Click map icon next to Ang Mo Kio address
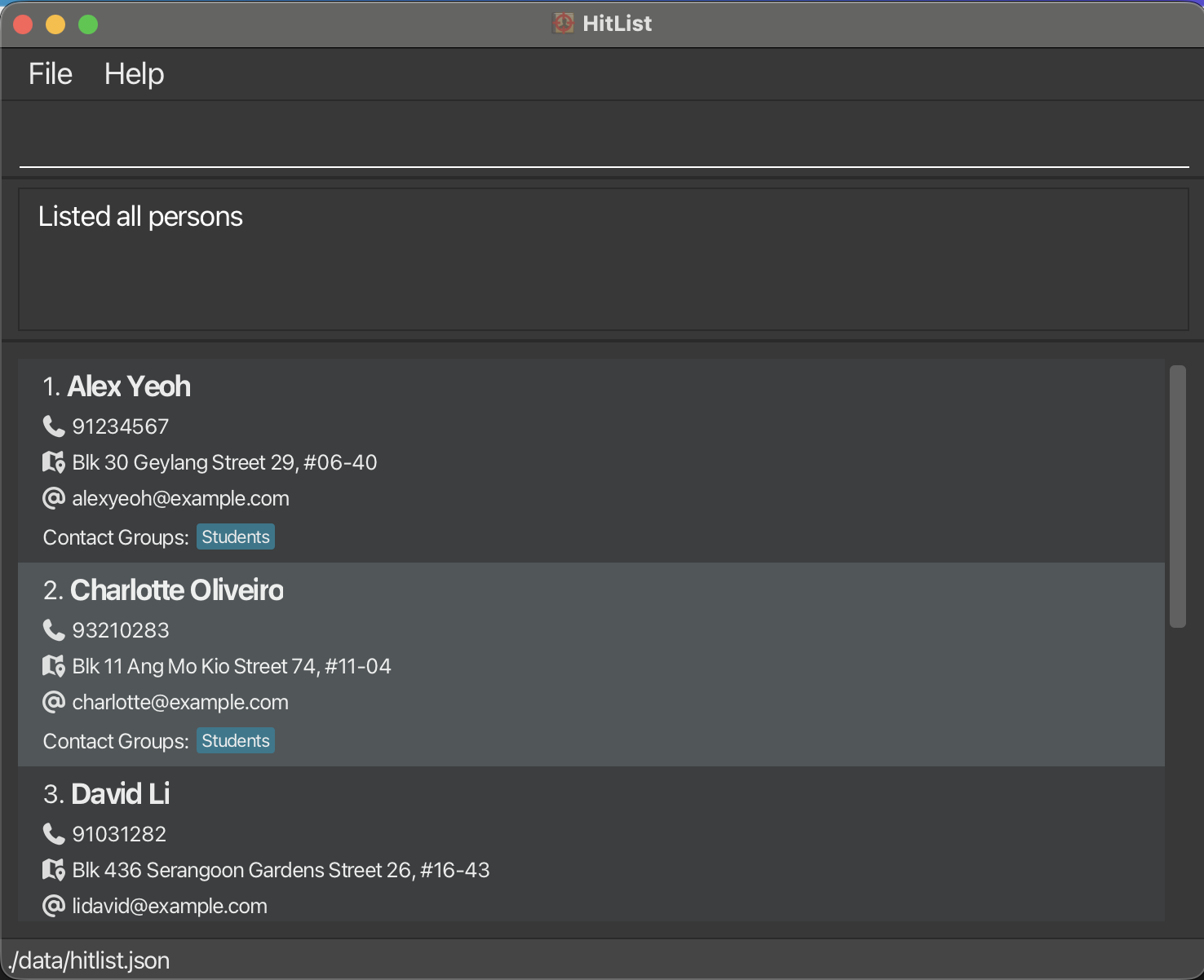This screenshot has height=980, width=1204. point(54,666)
